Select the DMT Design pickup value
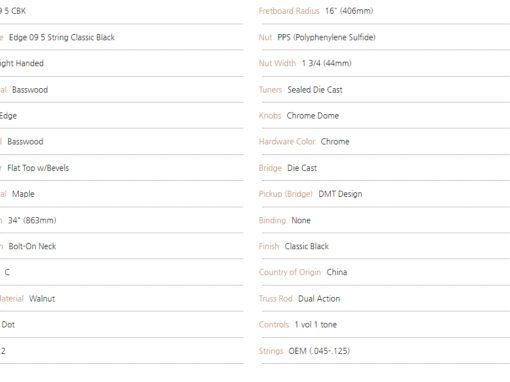510x382 pixels. coord(340,194)
